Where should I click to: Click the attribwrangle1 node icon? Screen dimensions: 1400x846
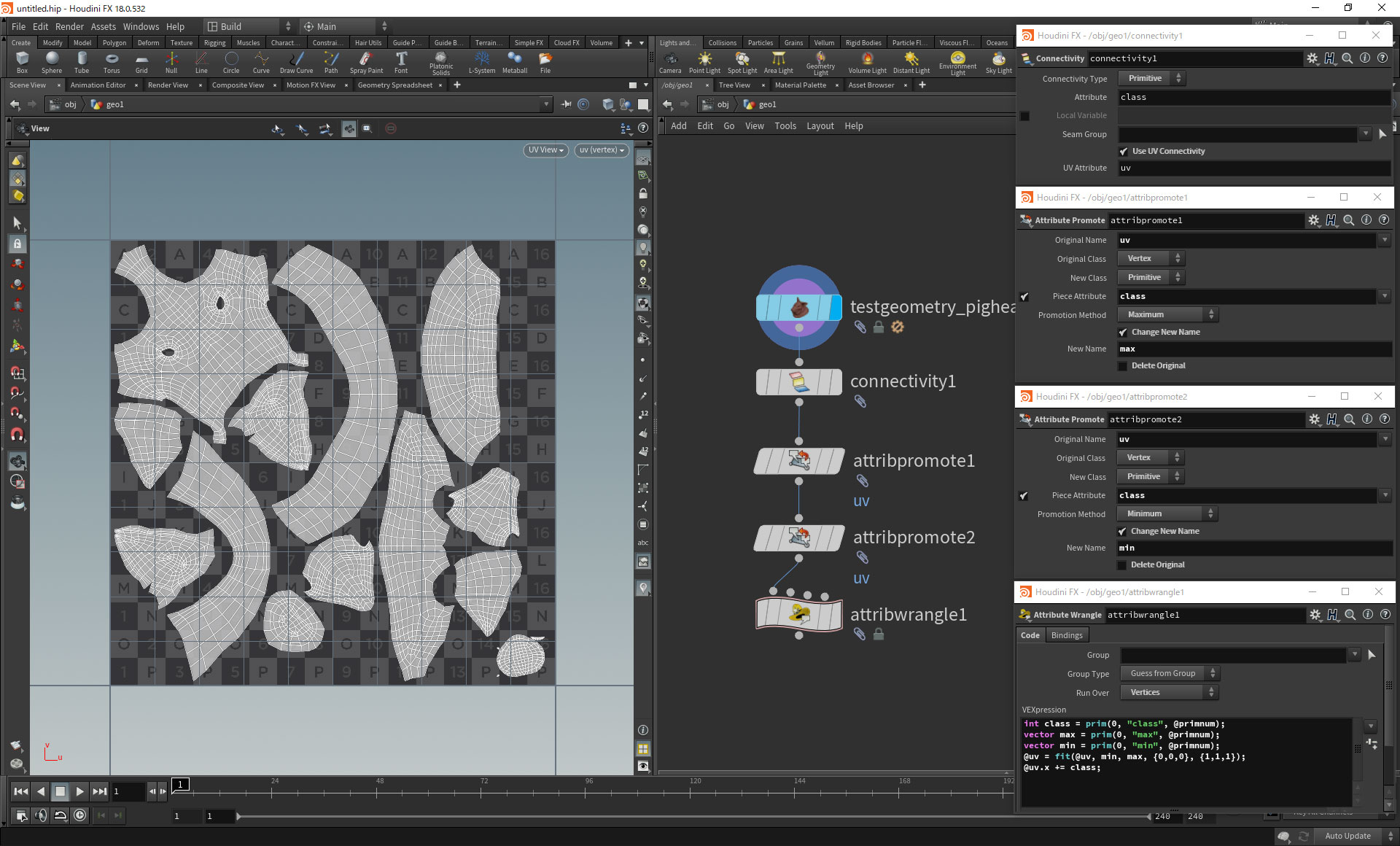[799, 614]
